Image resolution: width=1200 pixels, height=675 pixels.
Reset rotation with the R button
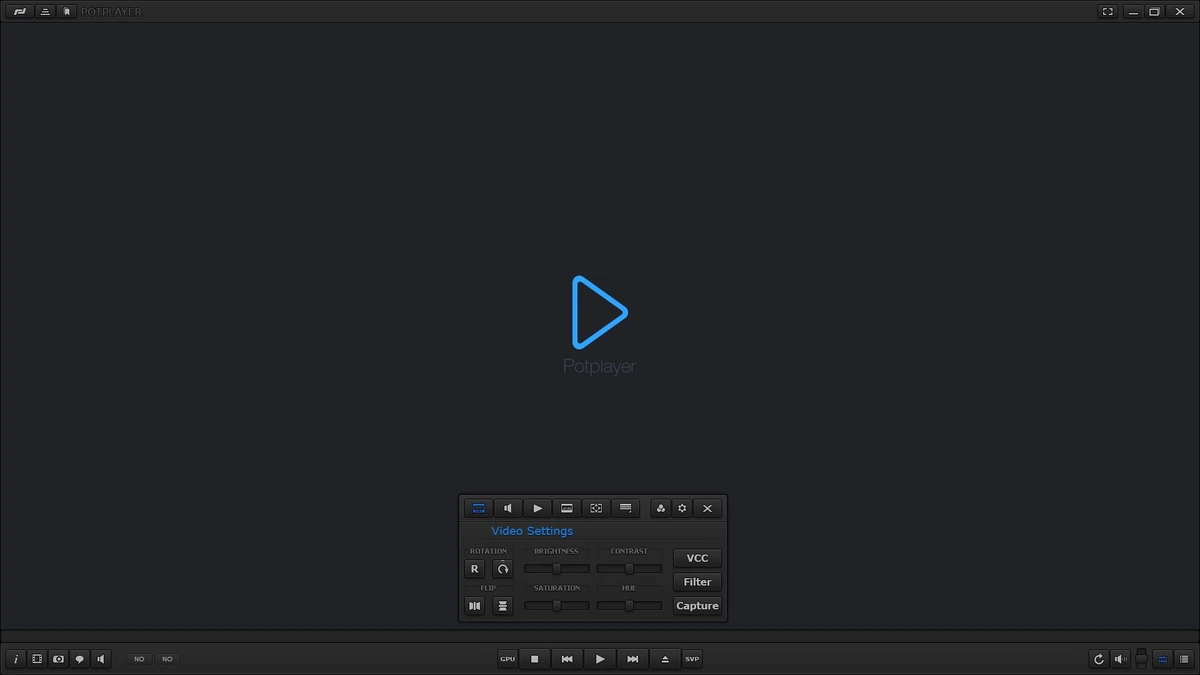(x=475, y=569)
